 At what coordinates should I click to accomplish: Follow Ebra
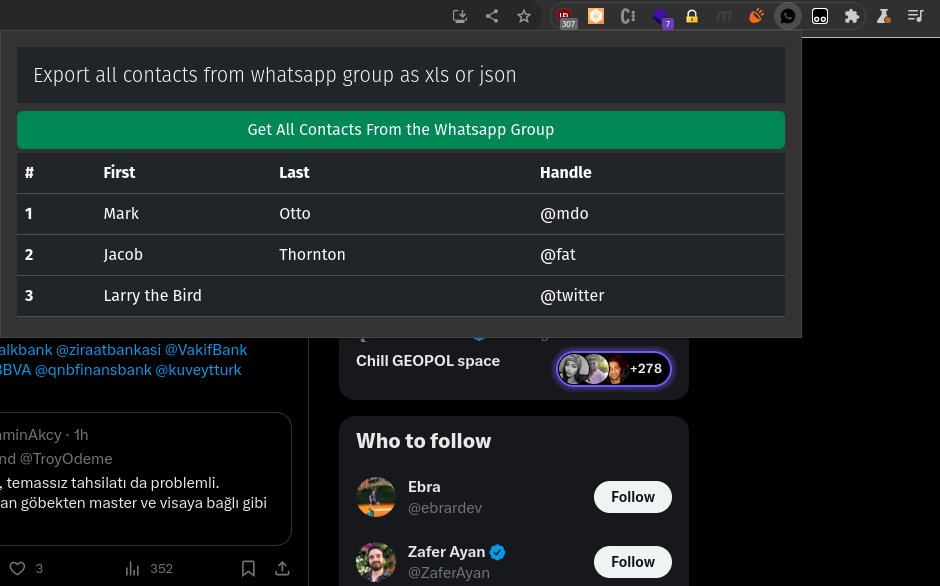[x=632, y=497]
